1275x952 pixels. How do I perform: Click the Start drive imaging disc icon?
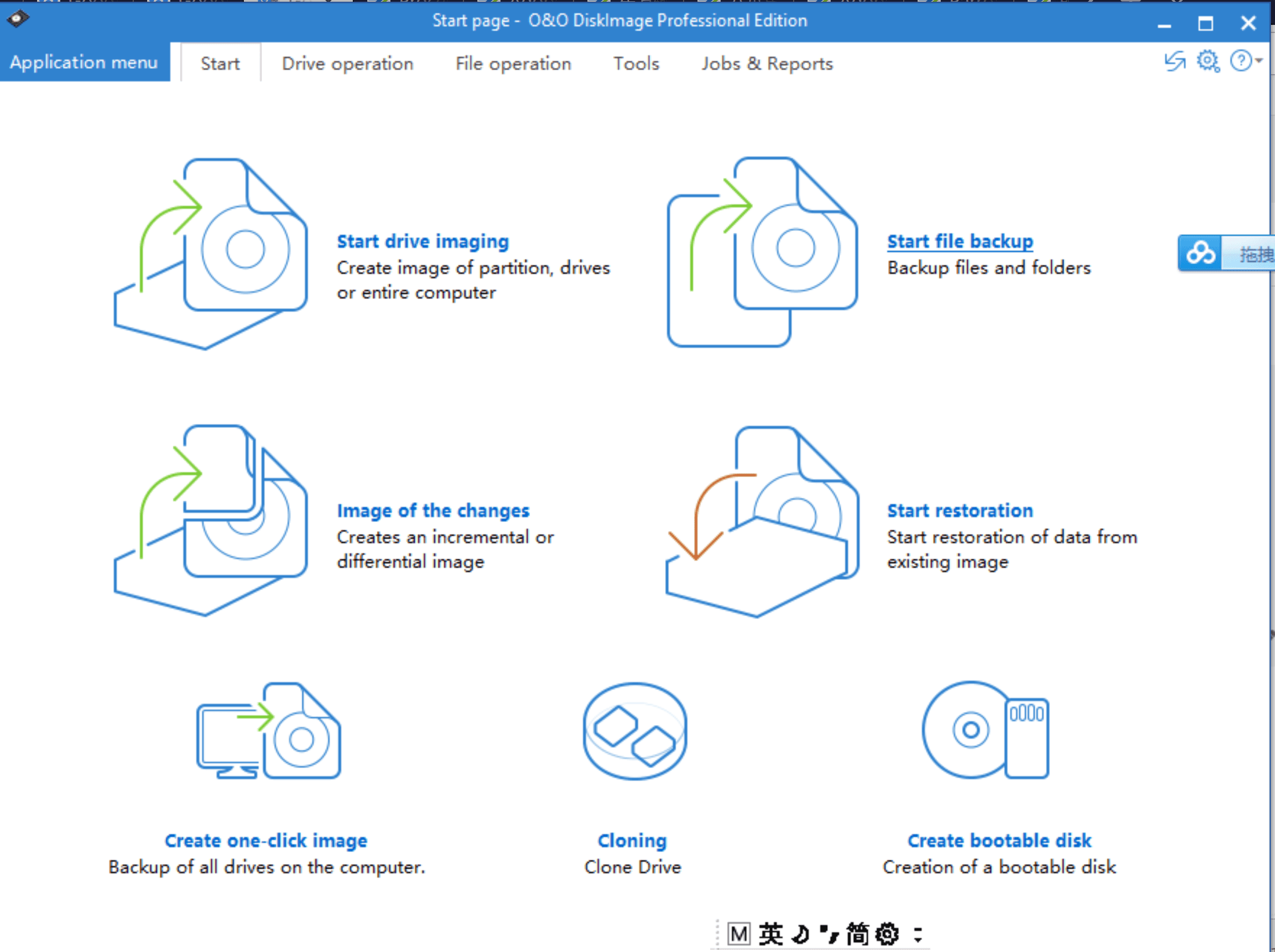(211, 254)
